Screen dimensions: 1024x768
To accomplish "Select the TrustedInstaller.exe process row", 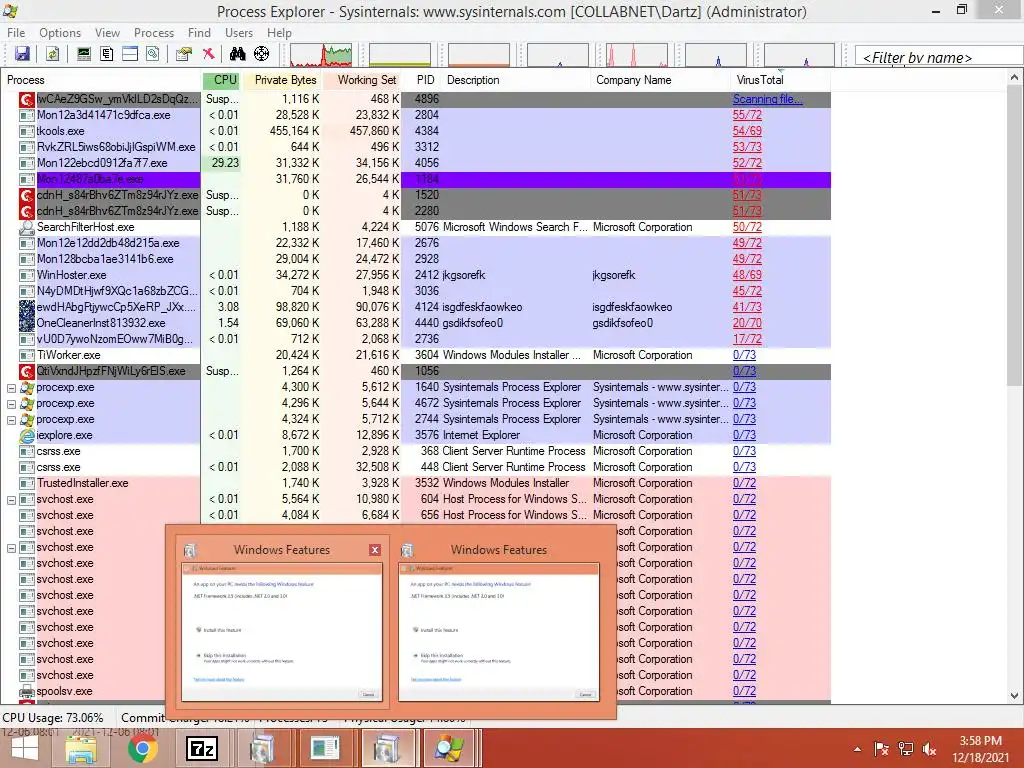I will tap(415, 483).
